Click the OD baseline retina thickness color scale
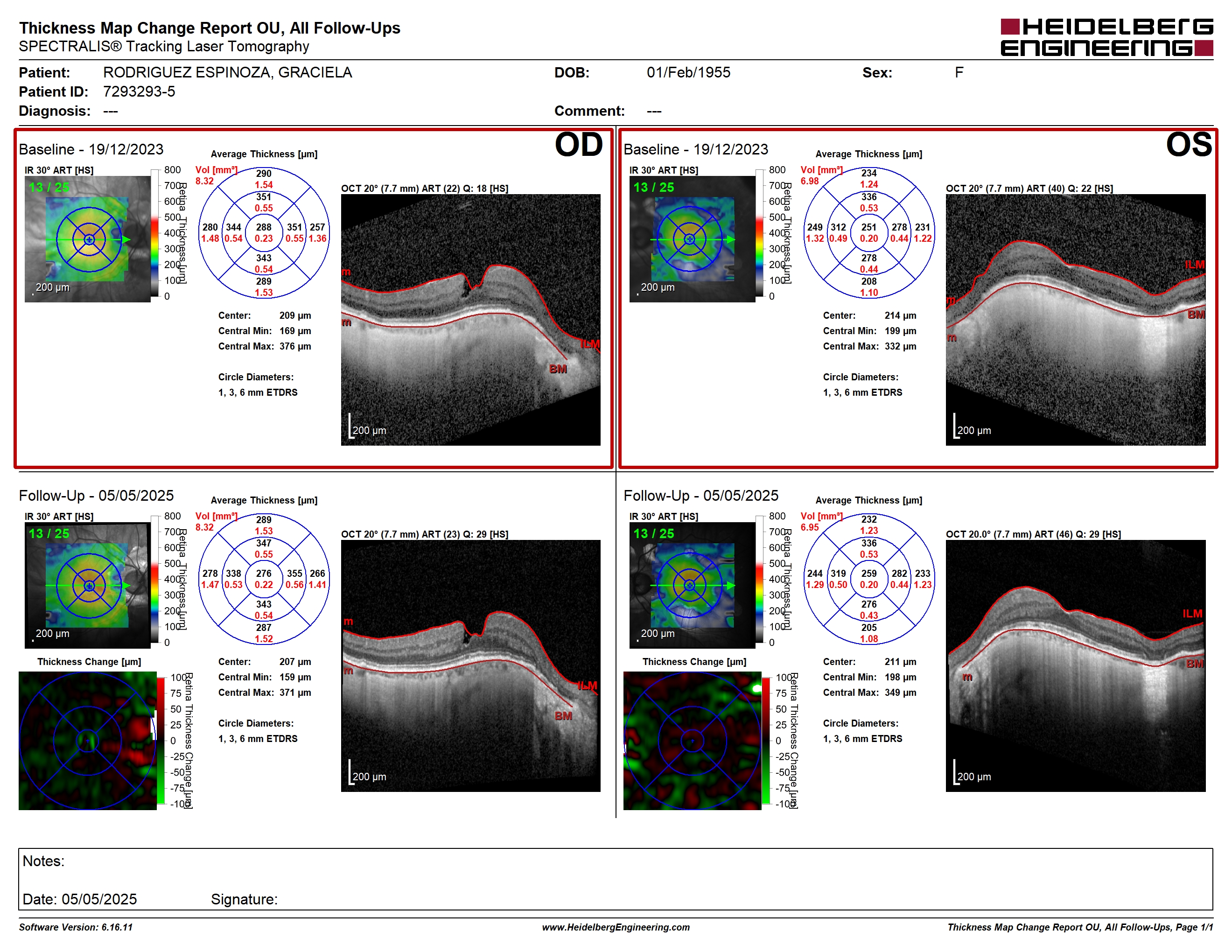This screenshot has width=1232, height=952. 154,233
